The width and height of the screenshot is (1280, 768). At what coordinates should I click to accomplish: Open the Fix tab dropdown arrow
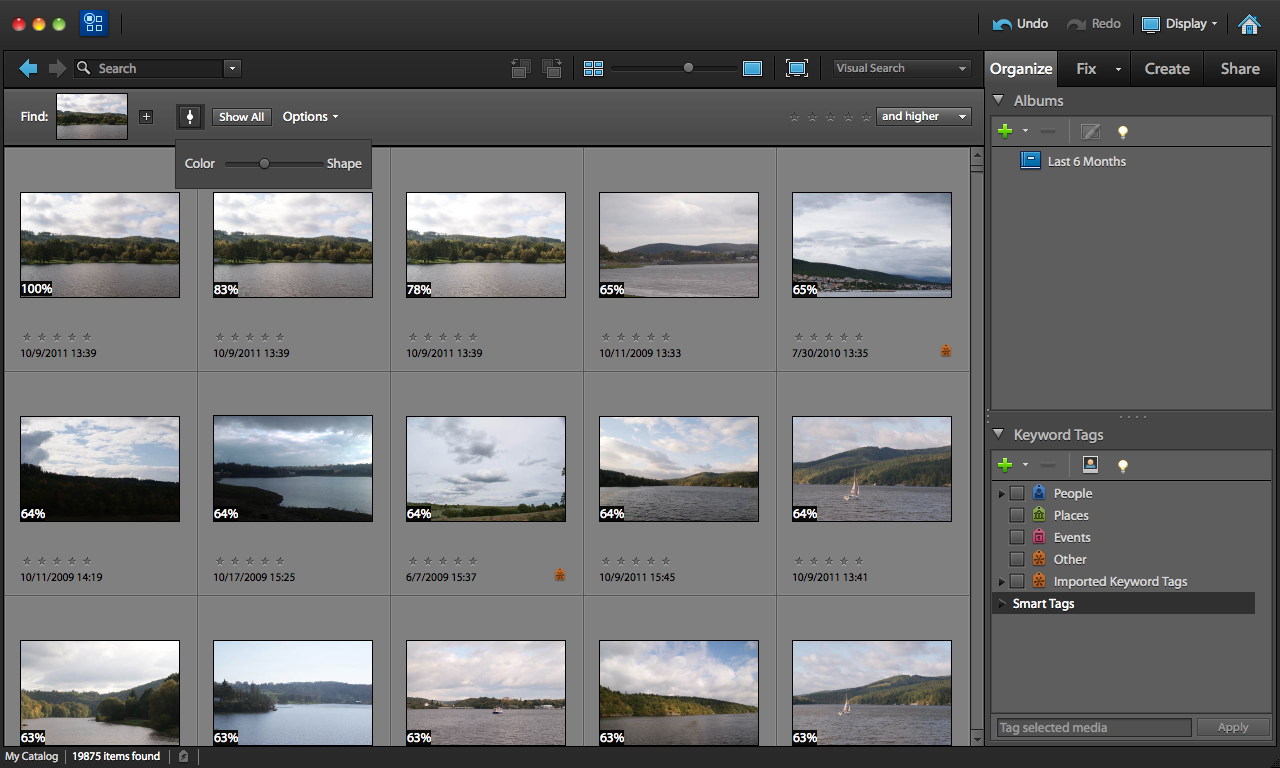tap(1118, 70)
